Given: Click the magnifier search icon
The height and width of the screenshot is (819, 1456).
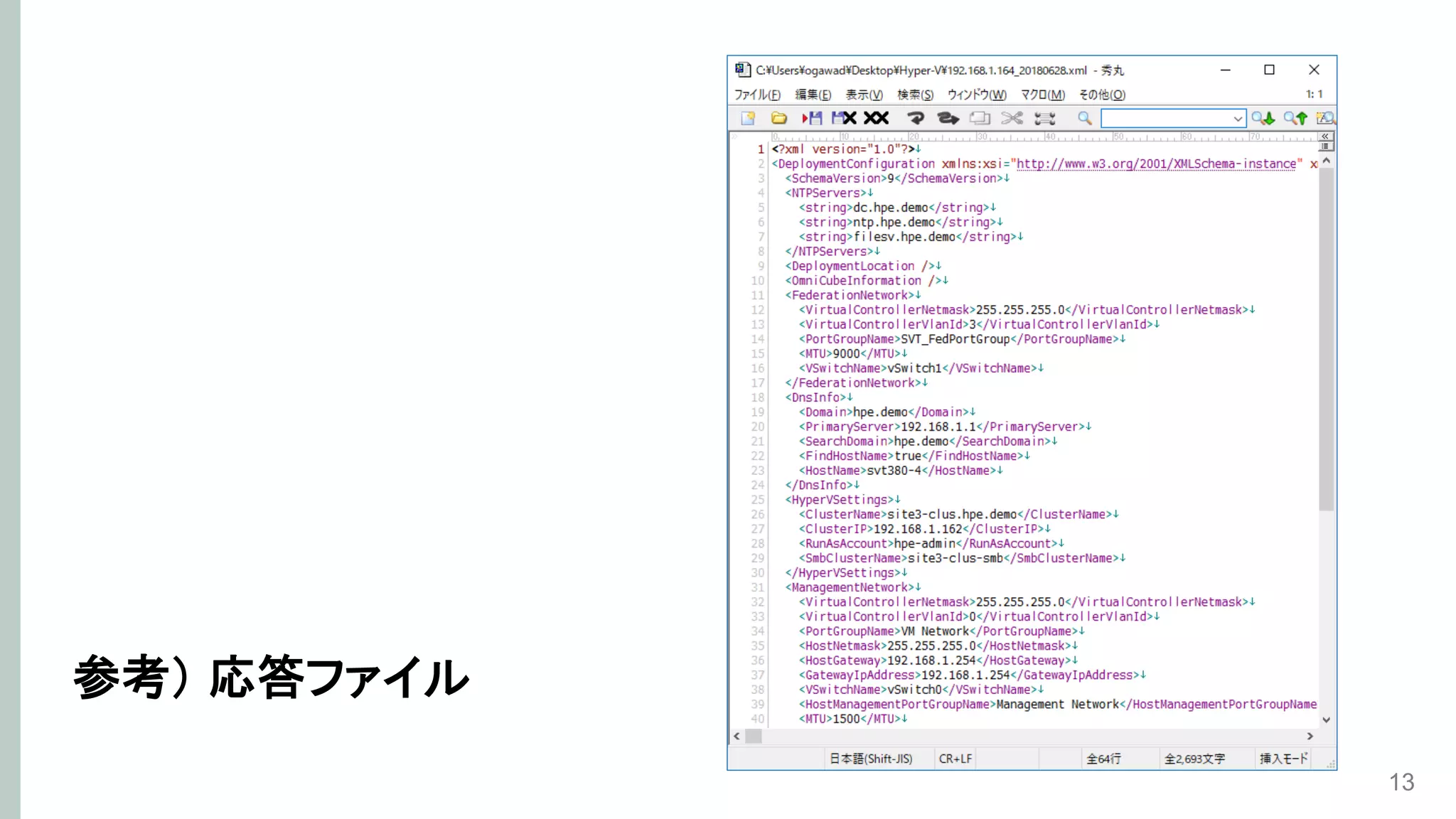Looking at the screenshot, I should 1084,119.
